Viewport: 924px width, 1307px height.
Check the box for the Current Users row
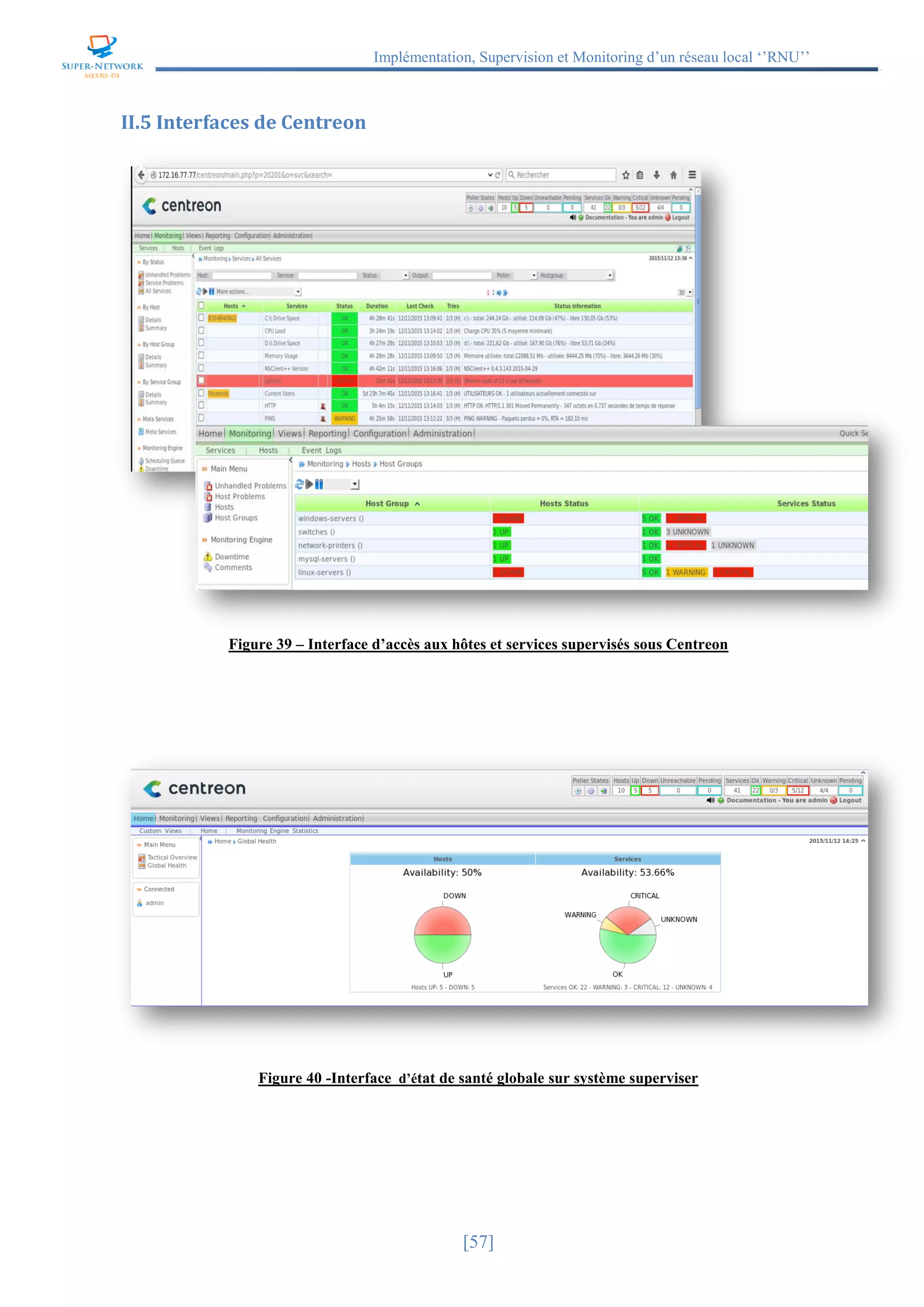201,394
